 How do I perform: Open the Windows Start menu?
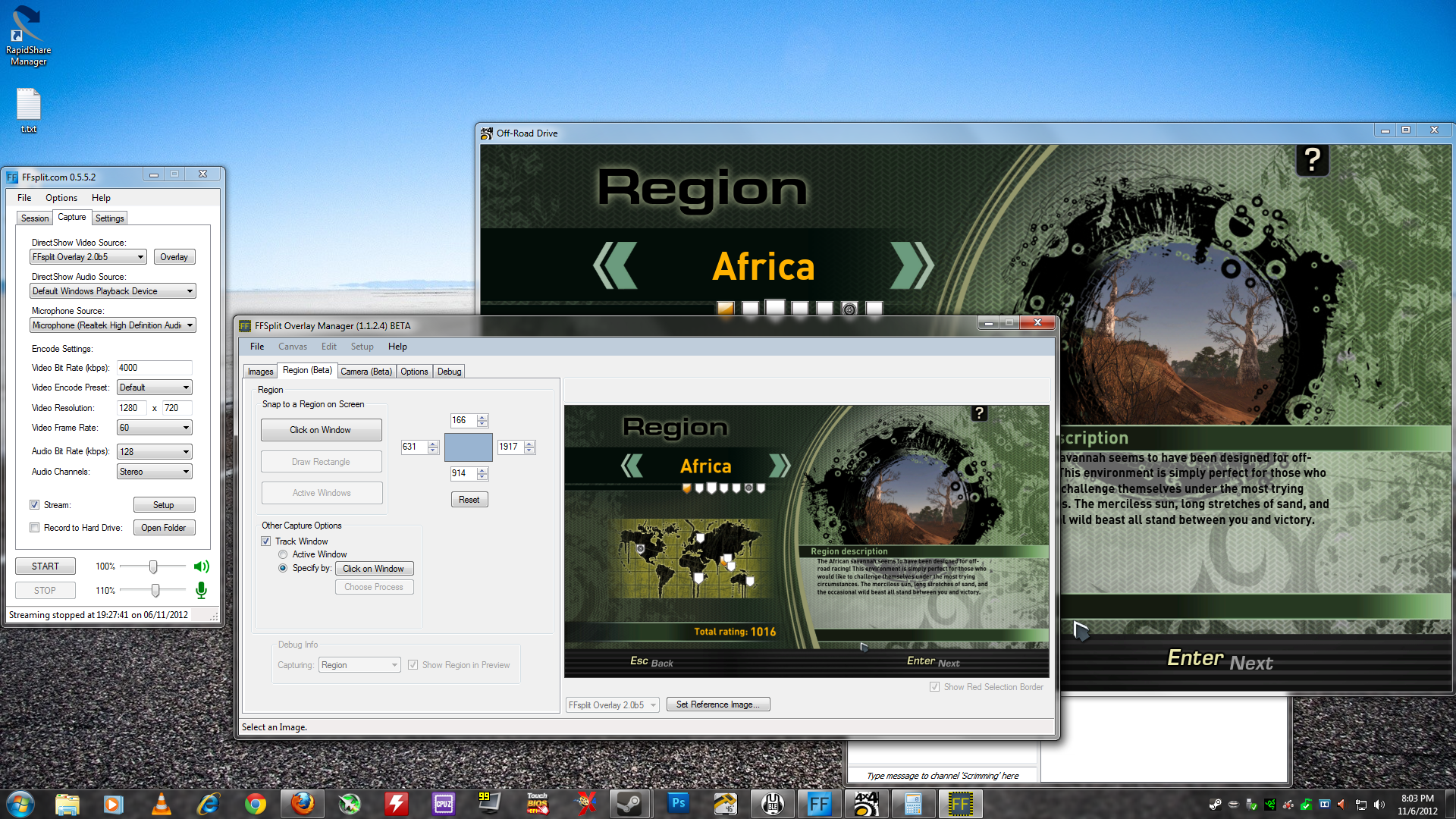pos(20,804)
